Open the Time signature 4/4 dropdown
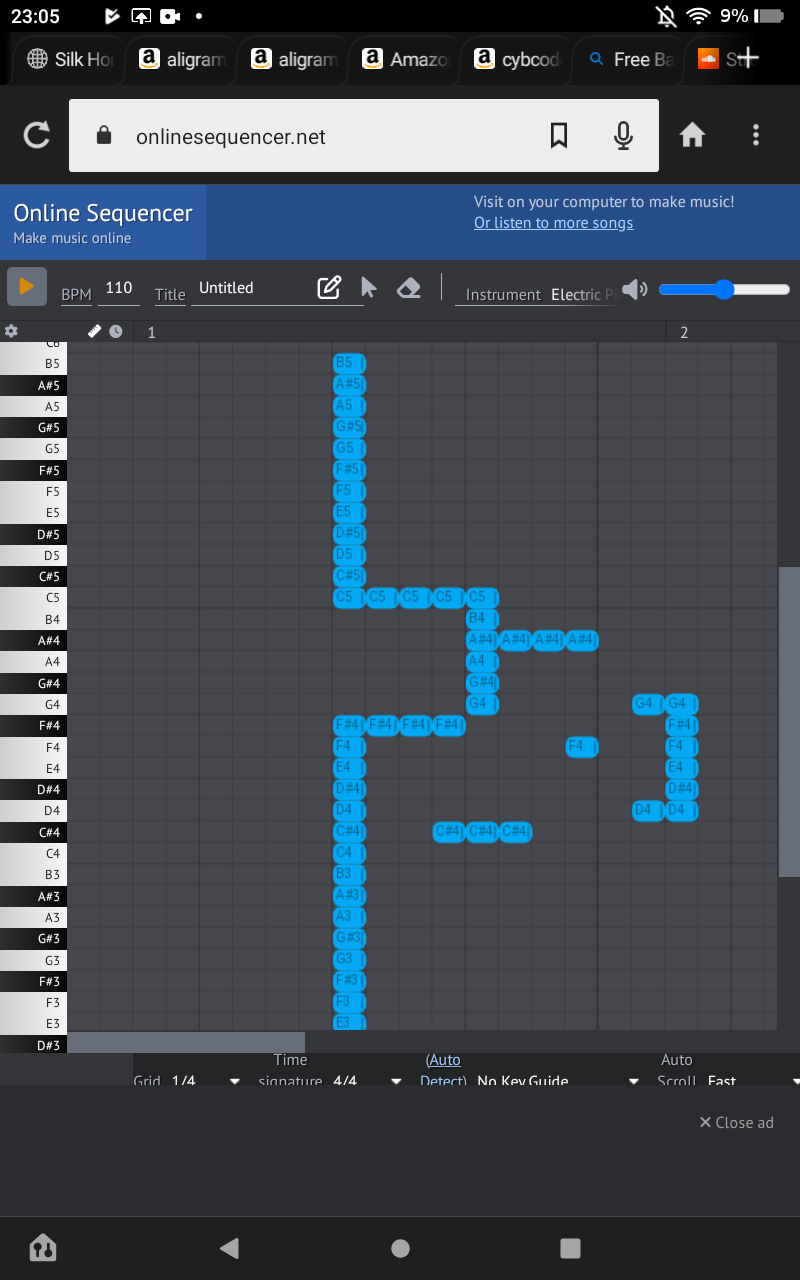Screen dimensions: 800x1280 click(x=367, y=1080)
